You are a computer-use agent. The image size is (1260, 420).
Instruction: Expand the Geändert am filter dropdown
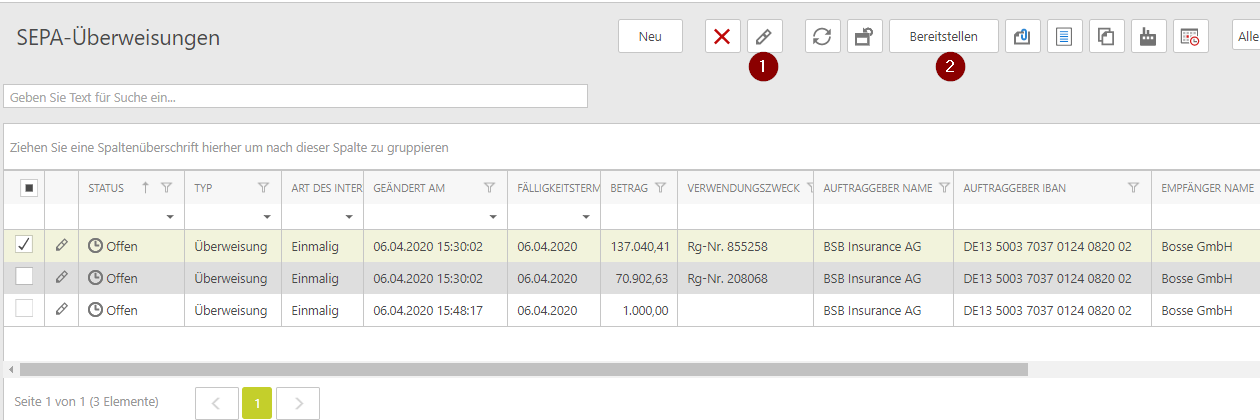point(493,217)
